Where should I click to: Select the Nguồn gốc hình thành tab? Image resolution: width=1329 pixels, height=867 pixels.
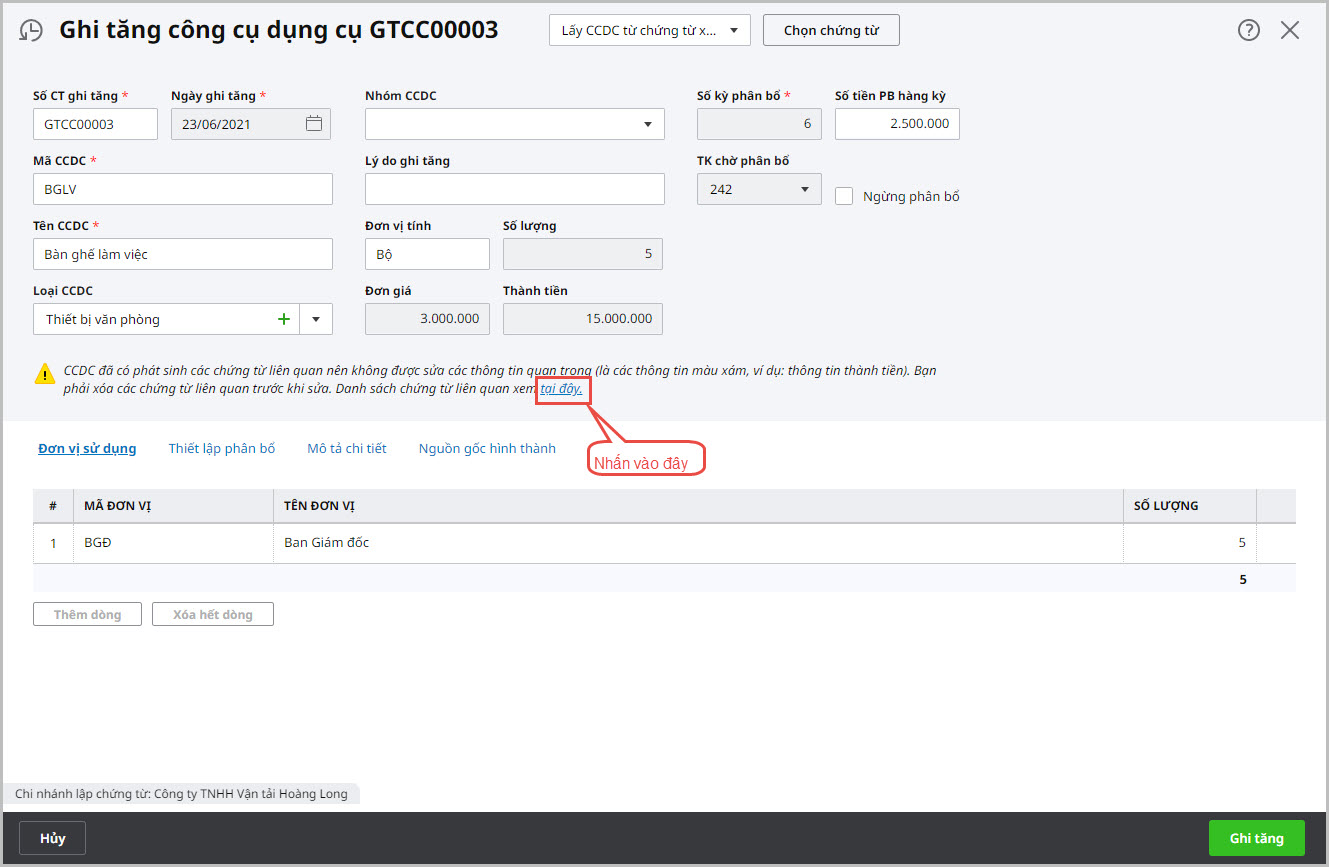click(487, 448)
